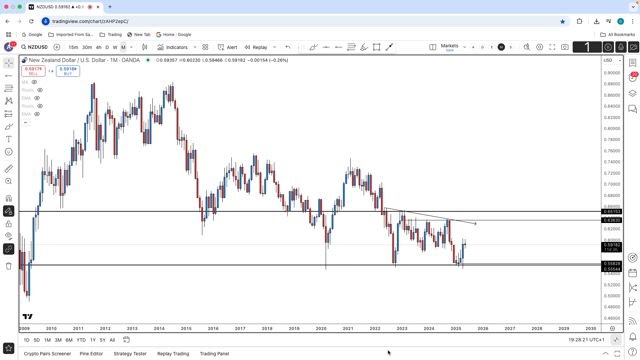Collapse the bottom panel chevron
640x360 pixels.
click(x=605, y=353)
